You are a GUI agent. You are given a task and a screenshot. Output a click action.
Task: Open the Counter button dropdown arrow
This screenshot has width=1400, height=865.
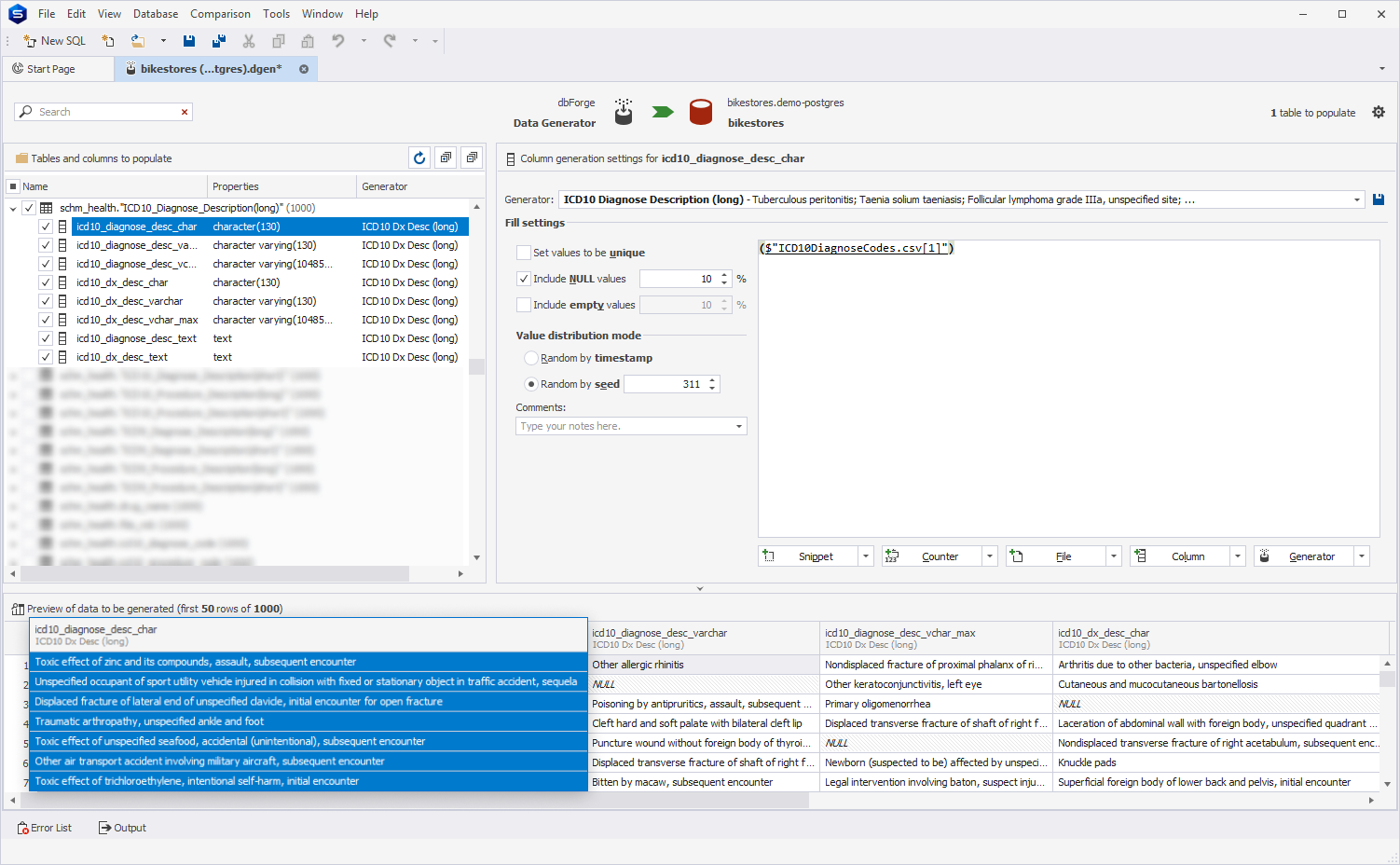click(x=990, y=556)
